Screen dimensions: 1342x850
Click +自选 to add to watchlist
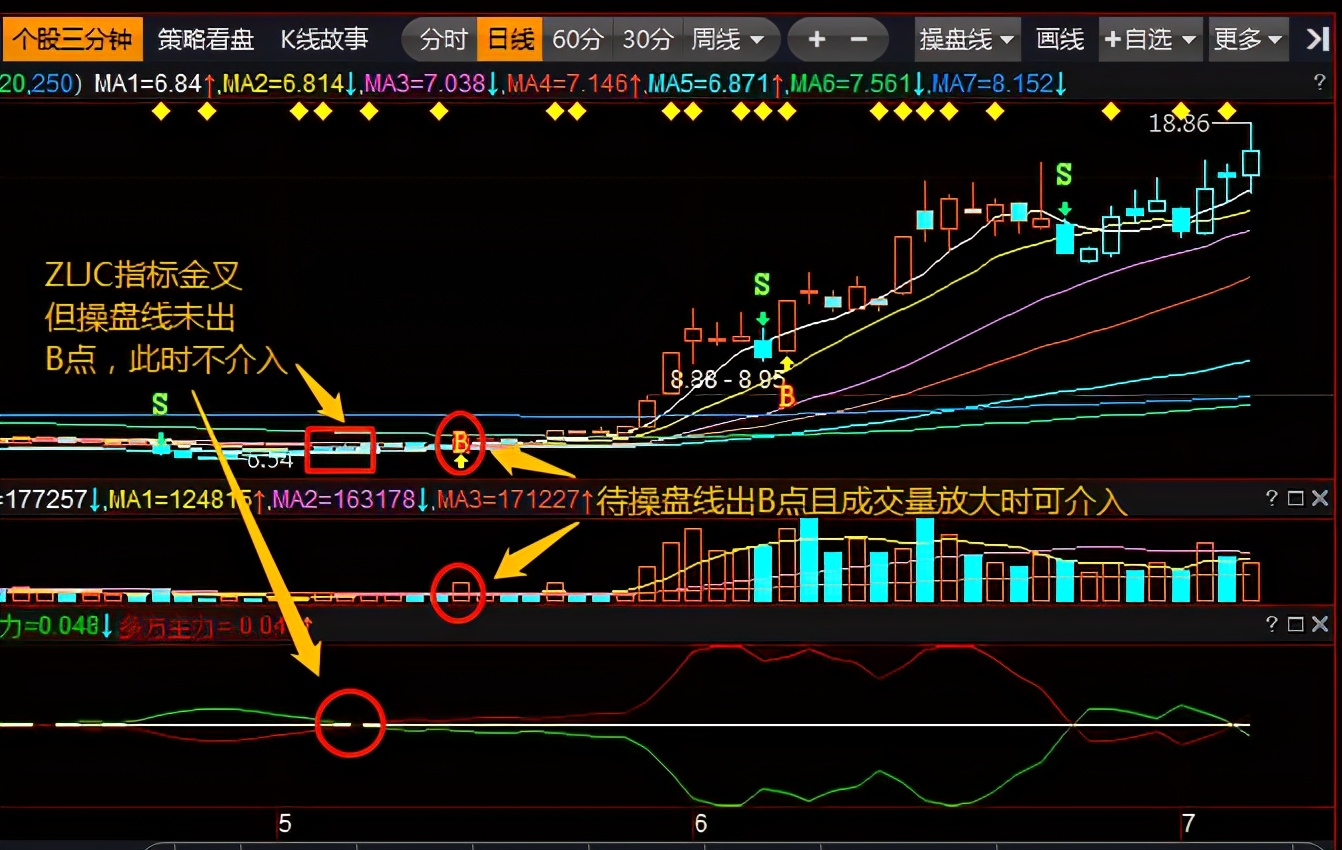click(1150, 40)
